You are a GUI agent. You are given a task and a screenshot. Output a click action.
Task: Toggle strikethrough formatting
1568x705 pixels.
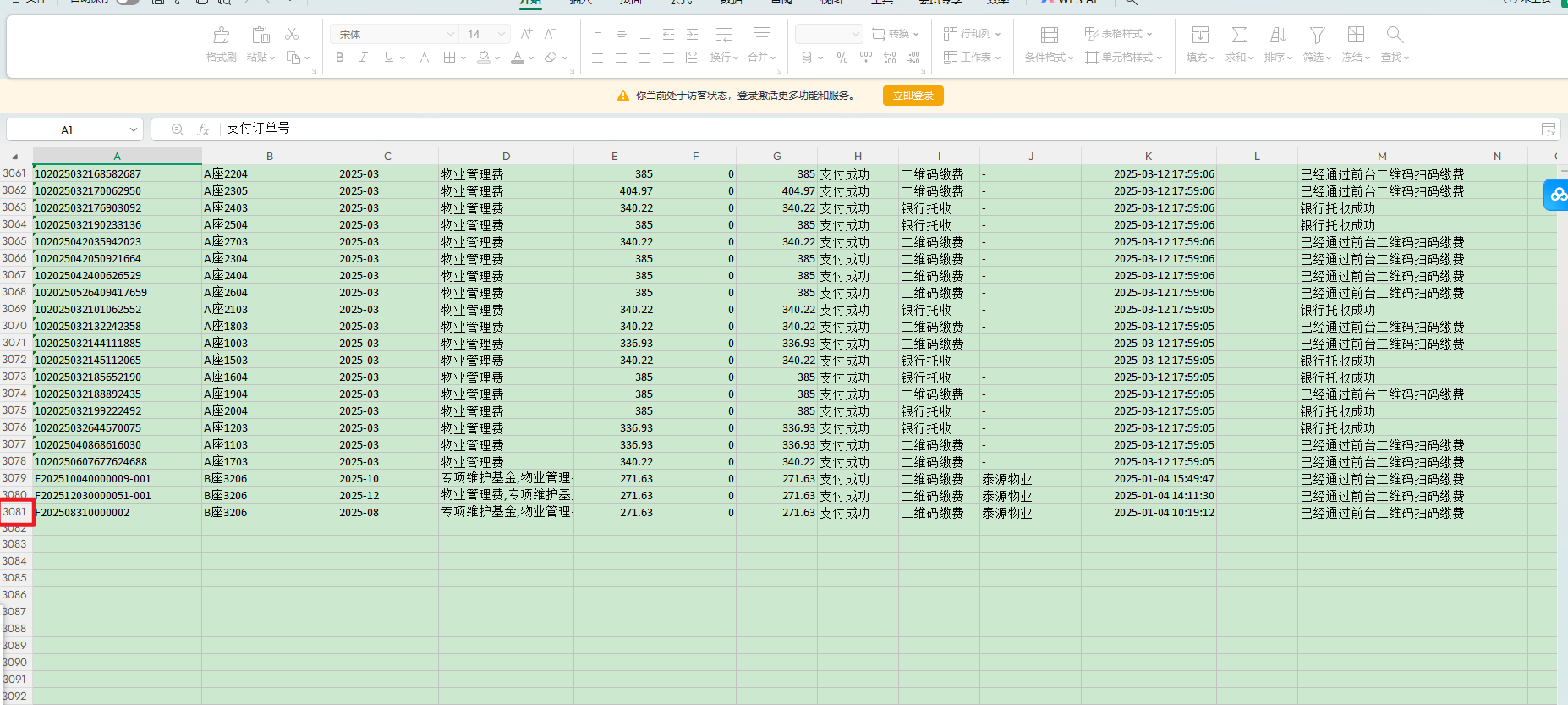425,58
